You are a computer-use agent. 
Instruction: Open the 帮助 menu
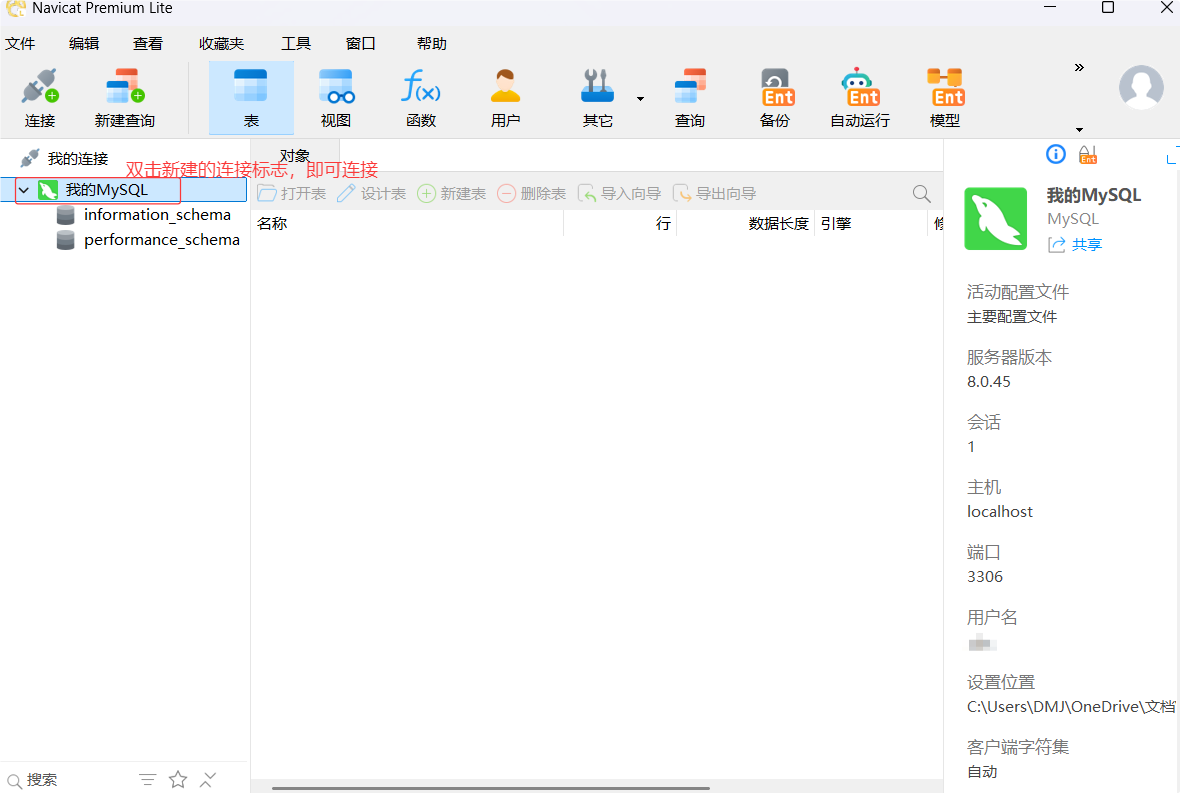pos(432,44)
